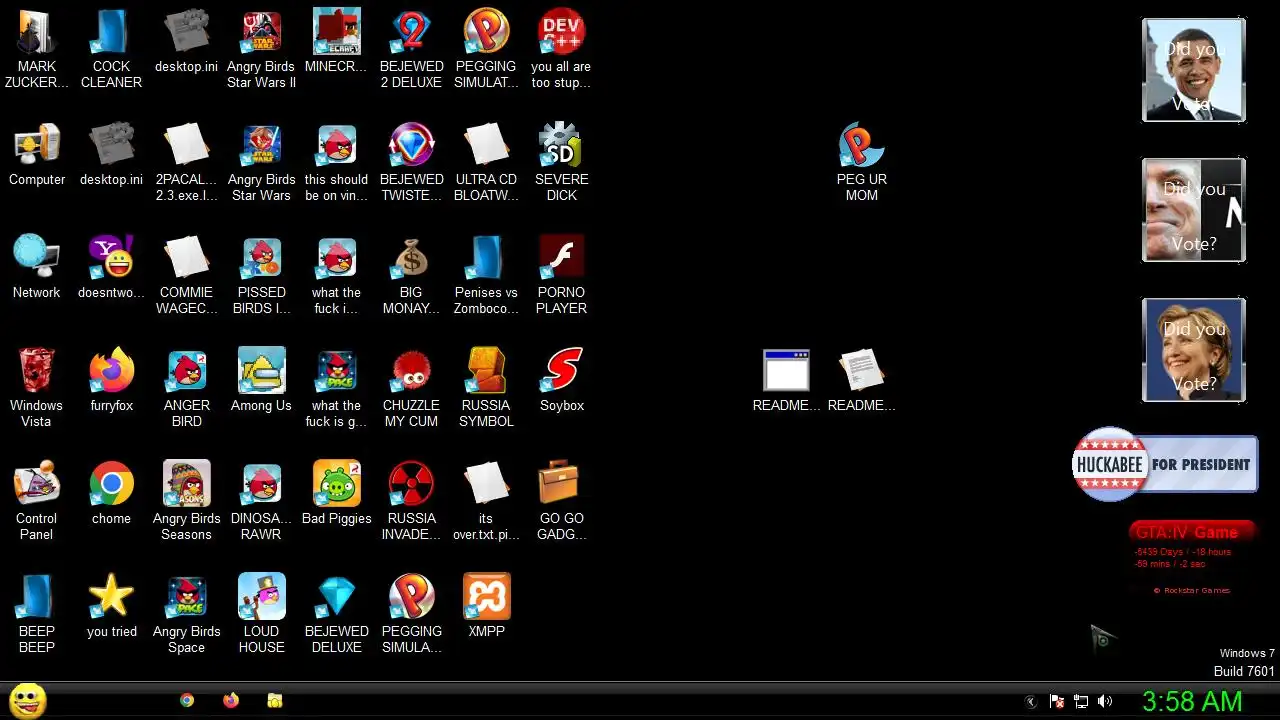Click the 3:58 AM taskbar clock
This screenshot has height=720, width=1280.
(x=1192, y=702)
